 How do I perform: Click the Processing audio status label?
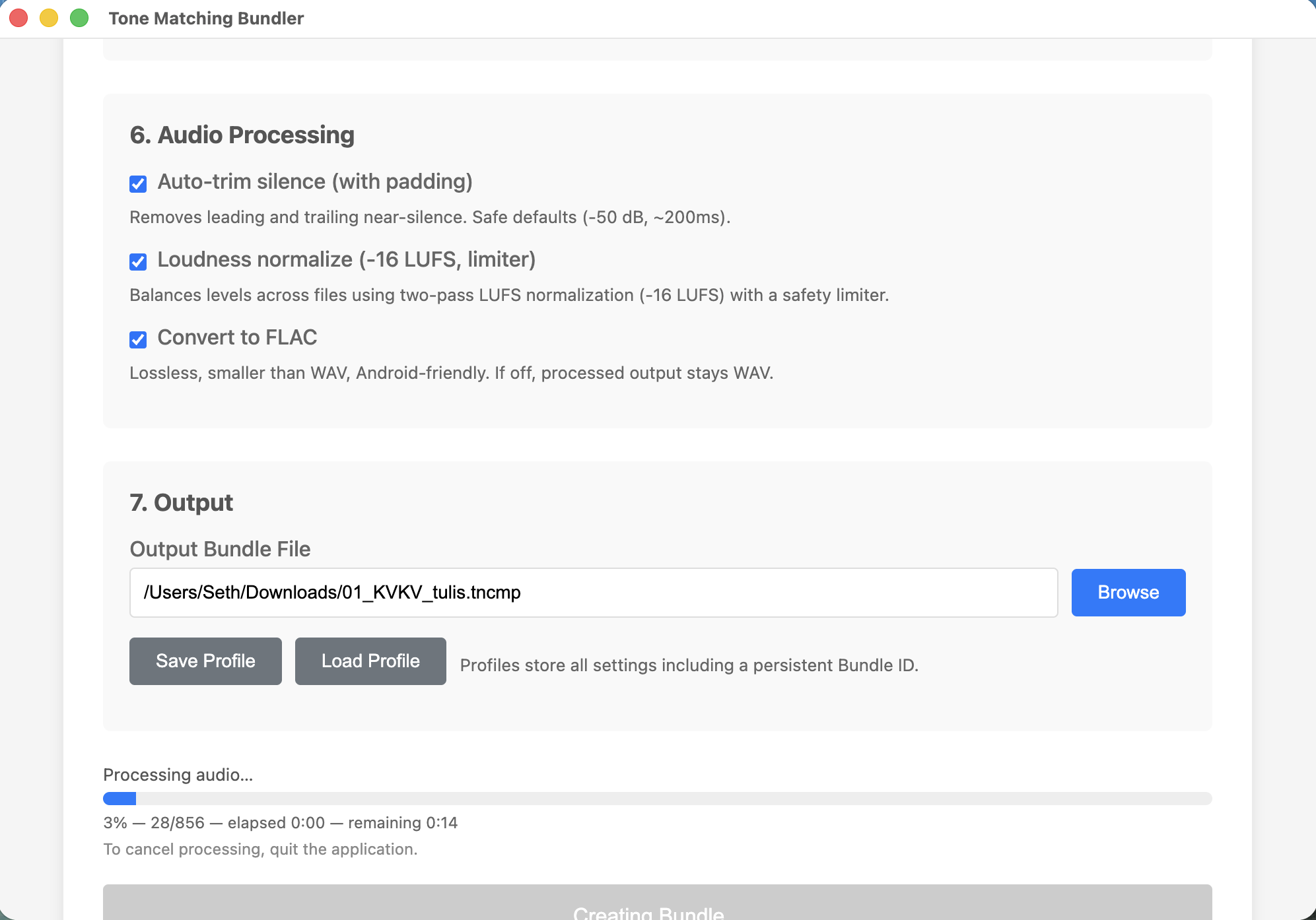point(178,774)
